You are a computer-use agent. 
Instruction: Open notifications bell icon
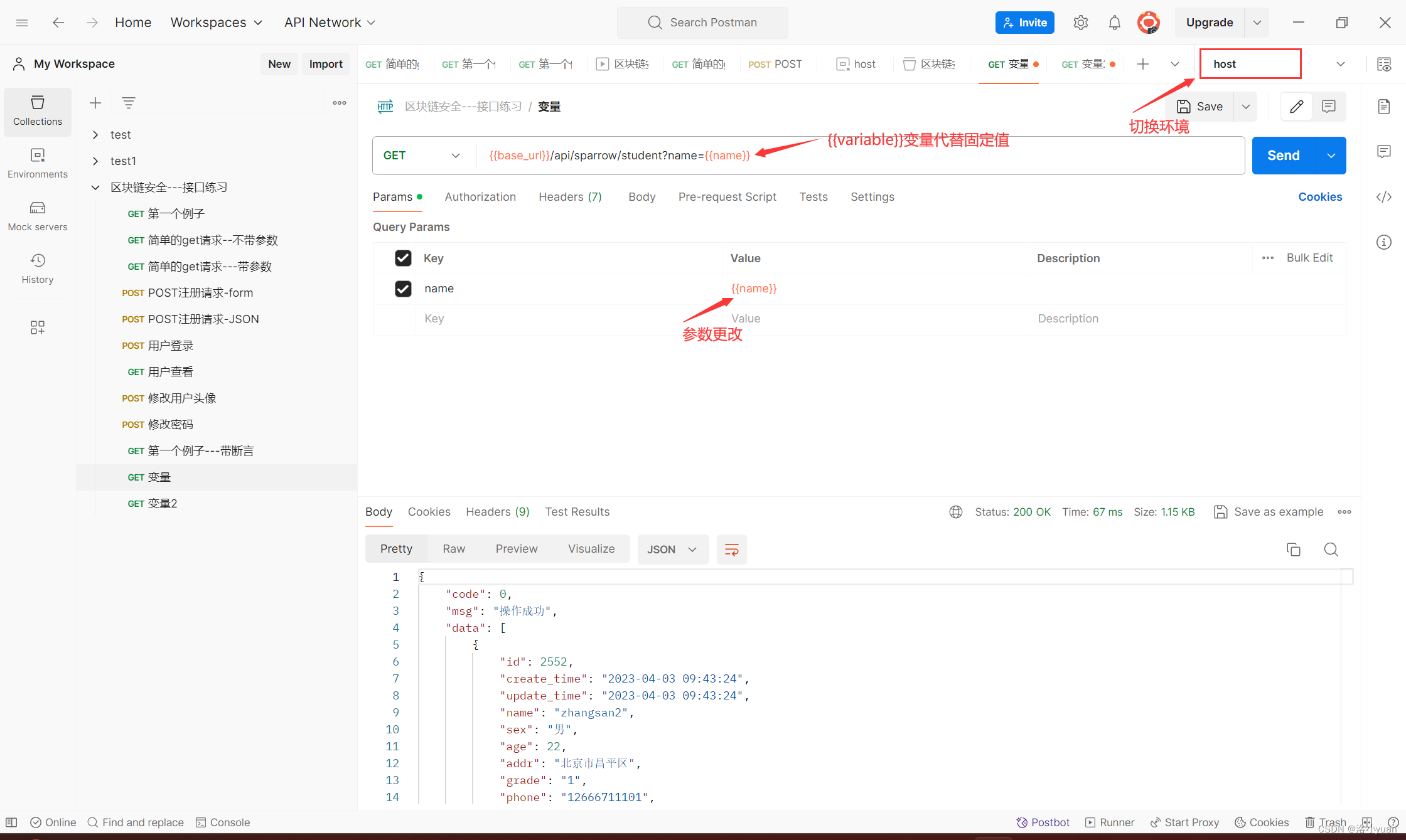[1114, 23]
